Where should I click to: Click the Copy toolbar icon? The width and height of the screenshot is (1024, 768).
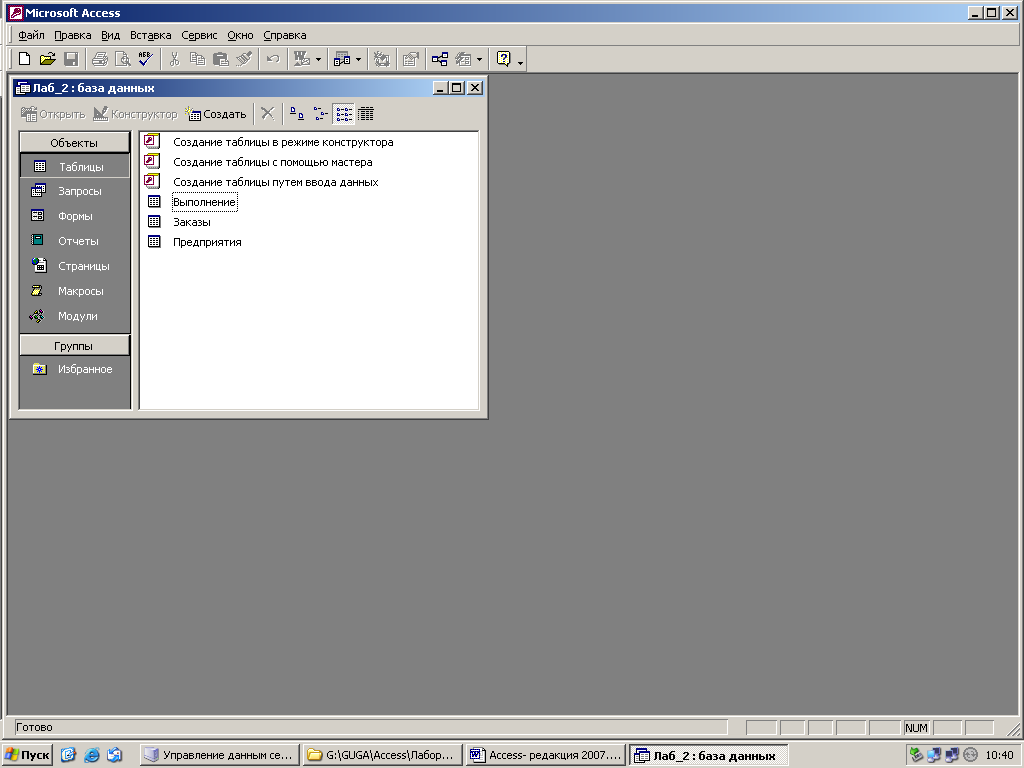[197, 59]
